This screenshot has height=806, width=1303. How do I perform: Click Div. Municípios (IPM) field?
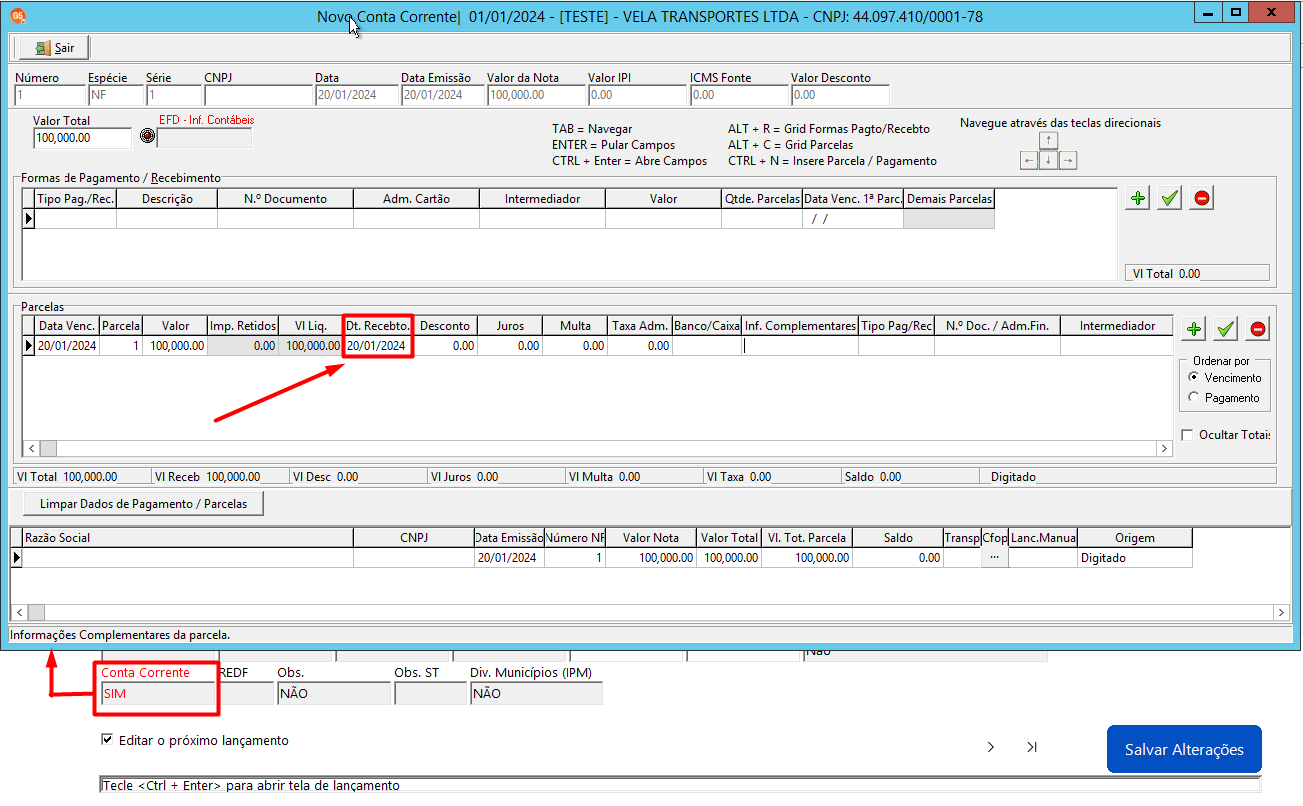pyautogui.click(x=536, y=694)
